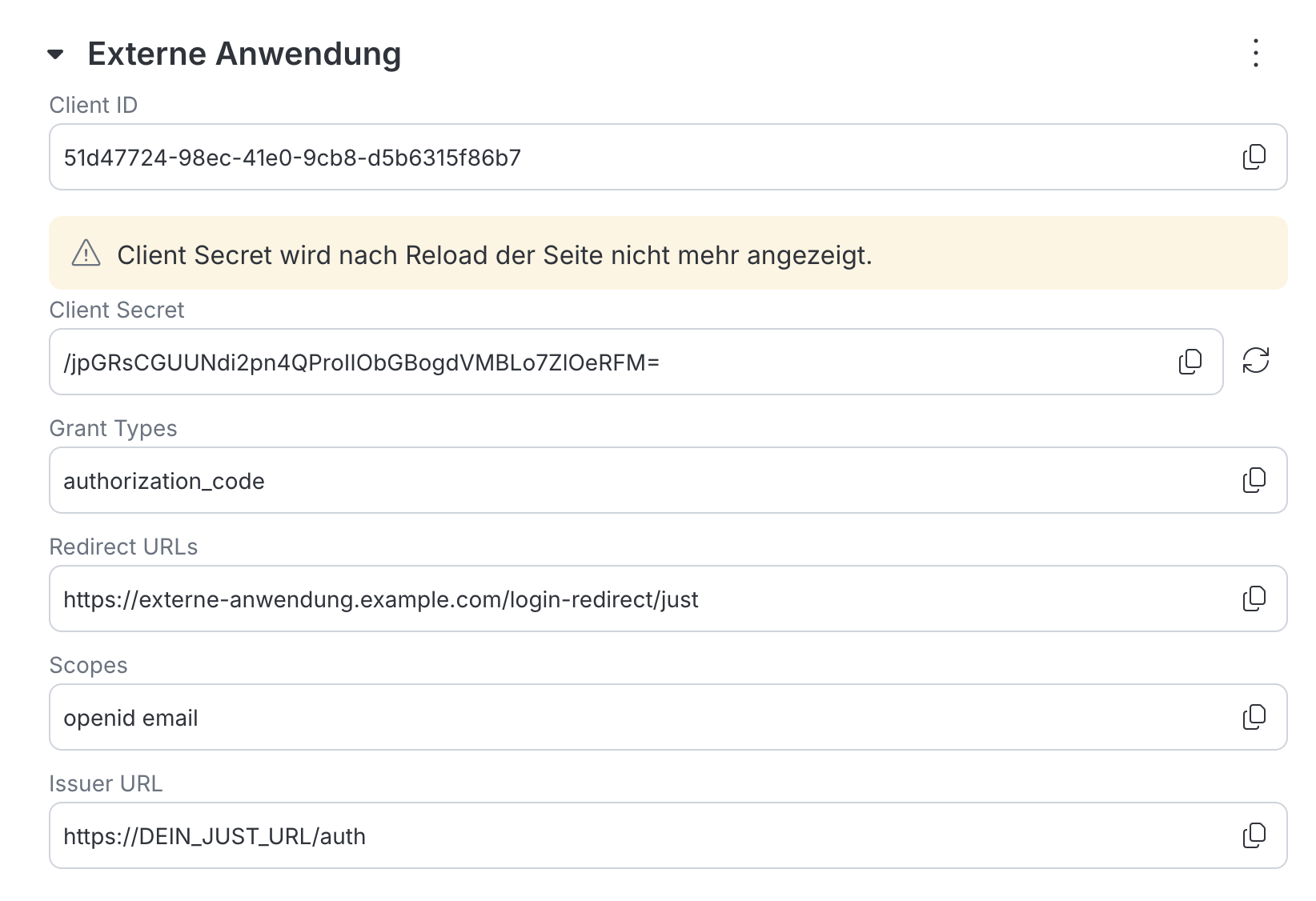
Task: Copy the Scopes value
Action: pos(1254,717)
